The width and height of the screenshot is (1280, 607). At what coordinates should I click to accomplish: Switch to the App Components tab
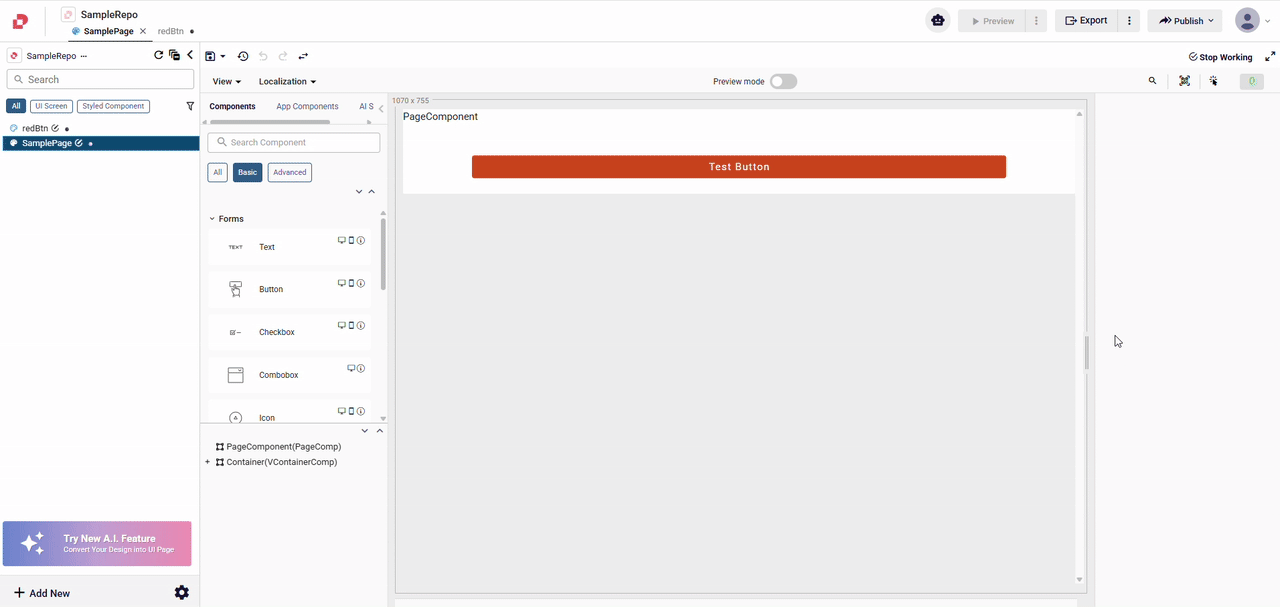[307, 106]
